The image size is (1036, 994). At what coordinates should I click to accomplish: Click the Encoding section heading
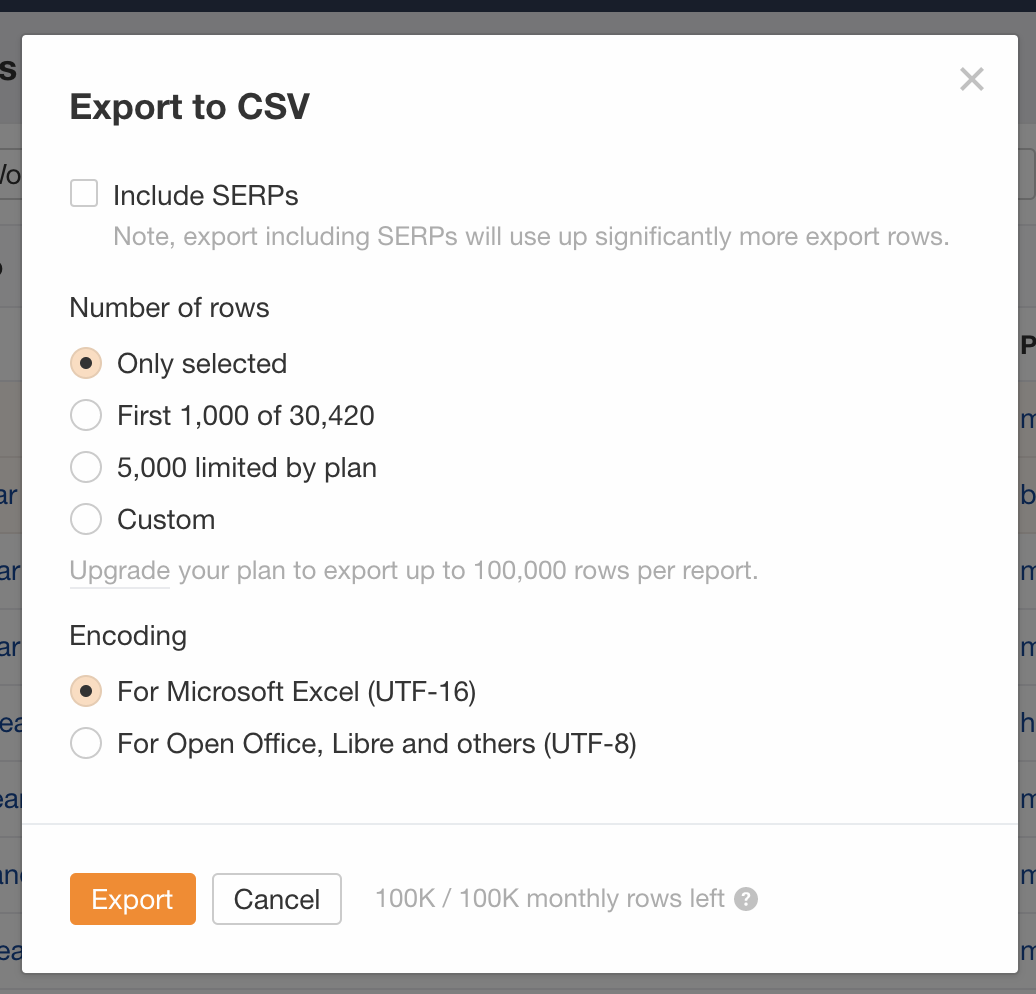128,636
